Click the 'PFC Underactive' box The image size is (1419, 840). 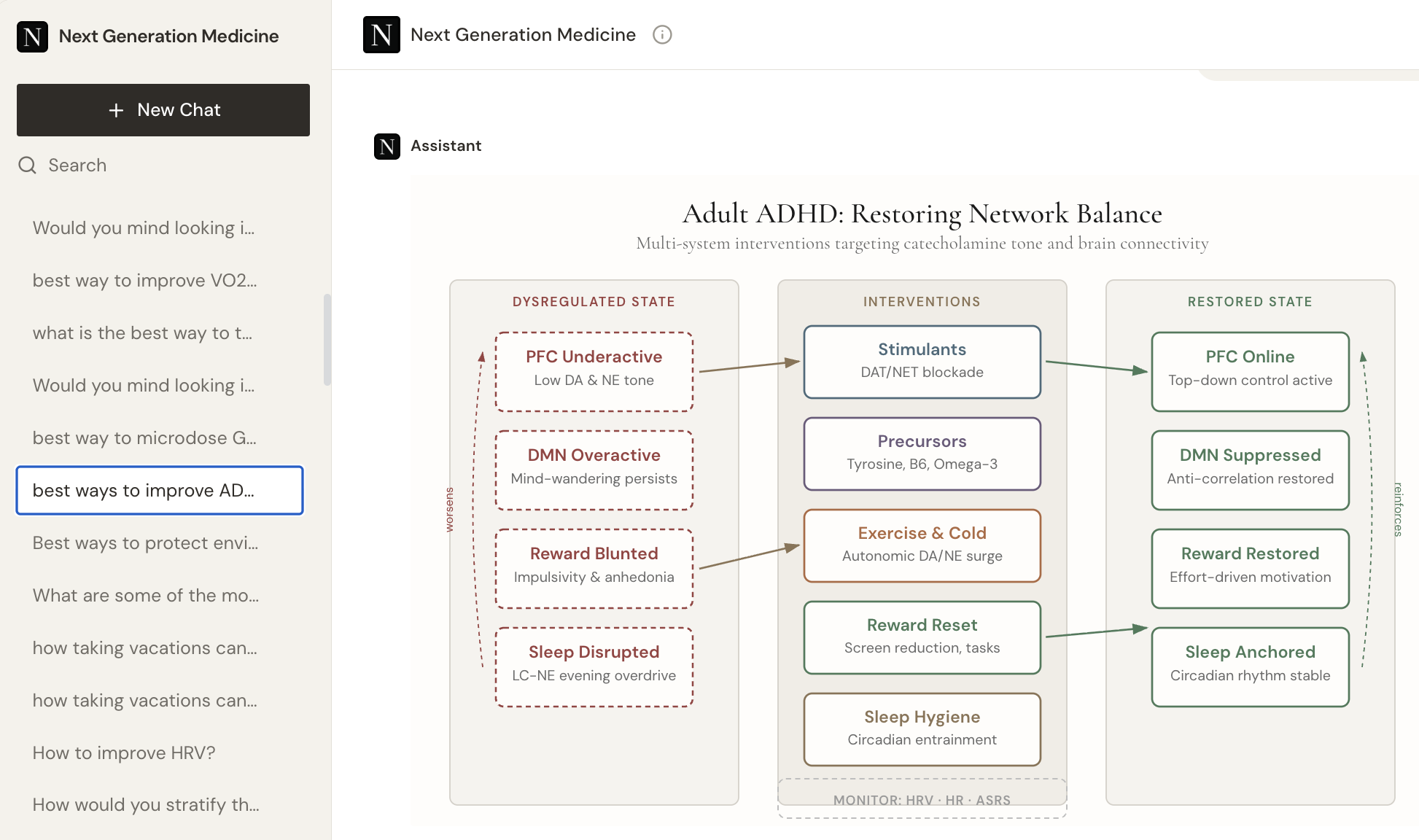point(594,372)
